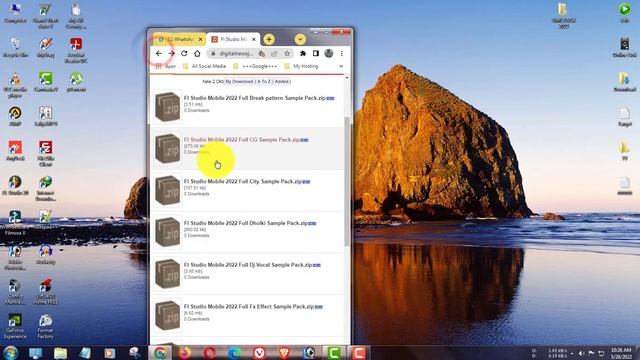Image resolution: width=640 pixels, height=360 pixels.
Task: Click the digitalnewsj address bar
Action: click(235, 53)
